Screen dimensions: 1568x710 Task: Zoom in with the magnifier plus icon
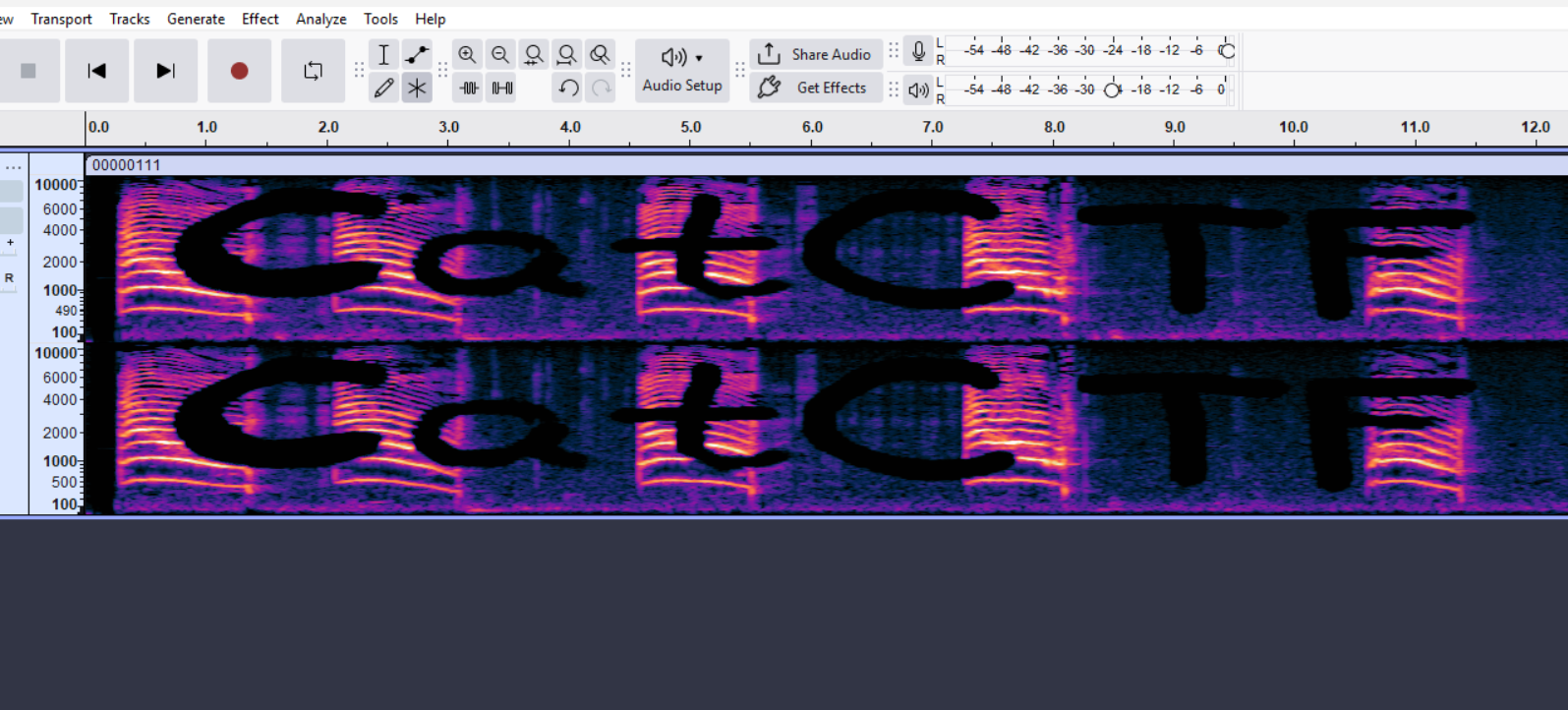pyautogui.click(x=468, y=54)
